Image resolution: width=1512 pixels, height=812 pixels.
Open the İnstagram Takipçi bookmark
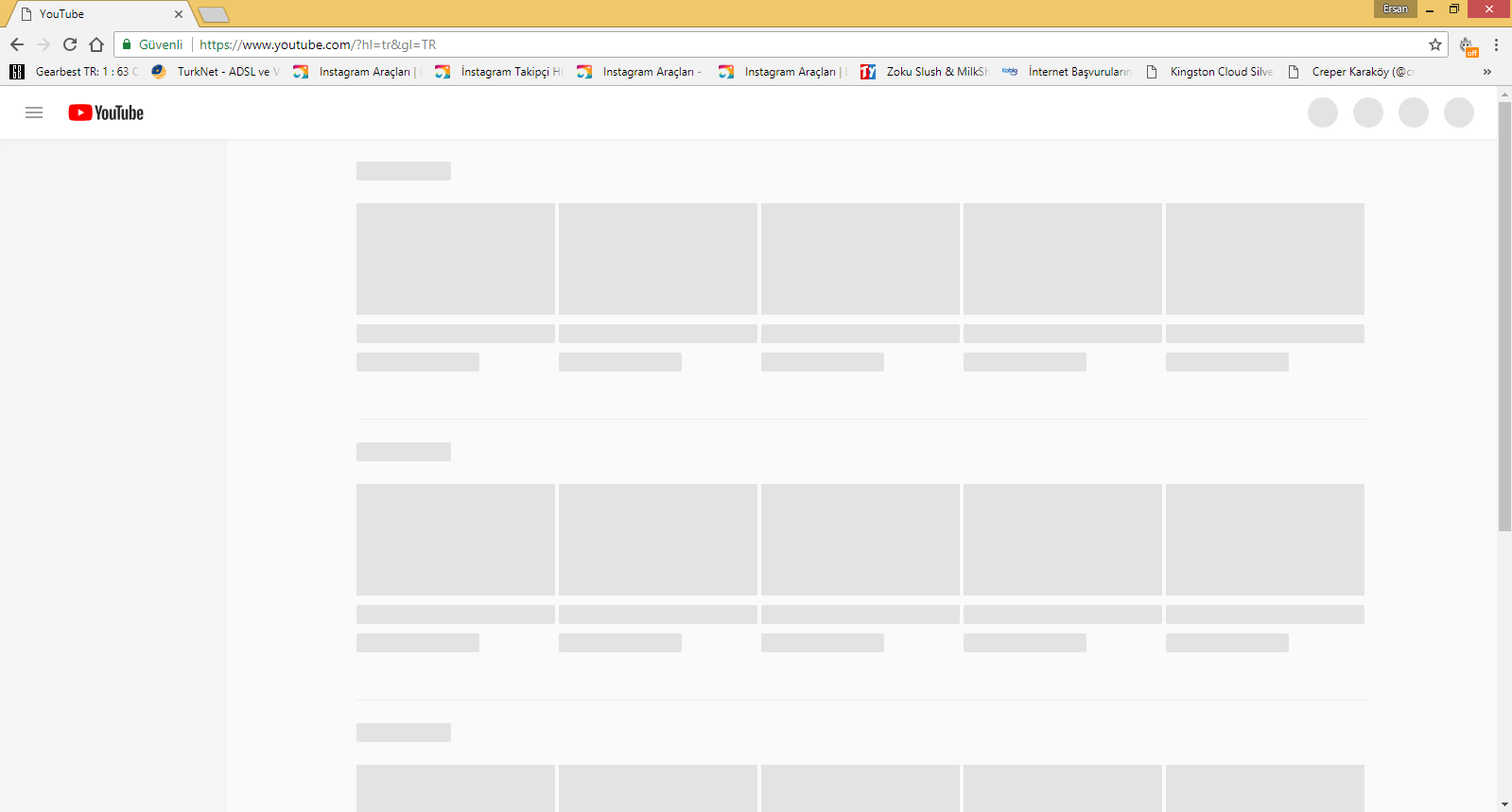click(x=499, y=72)
